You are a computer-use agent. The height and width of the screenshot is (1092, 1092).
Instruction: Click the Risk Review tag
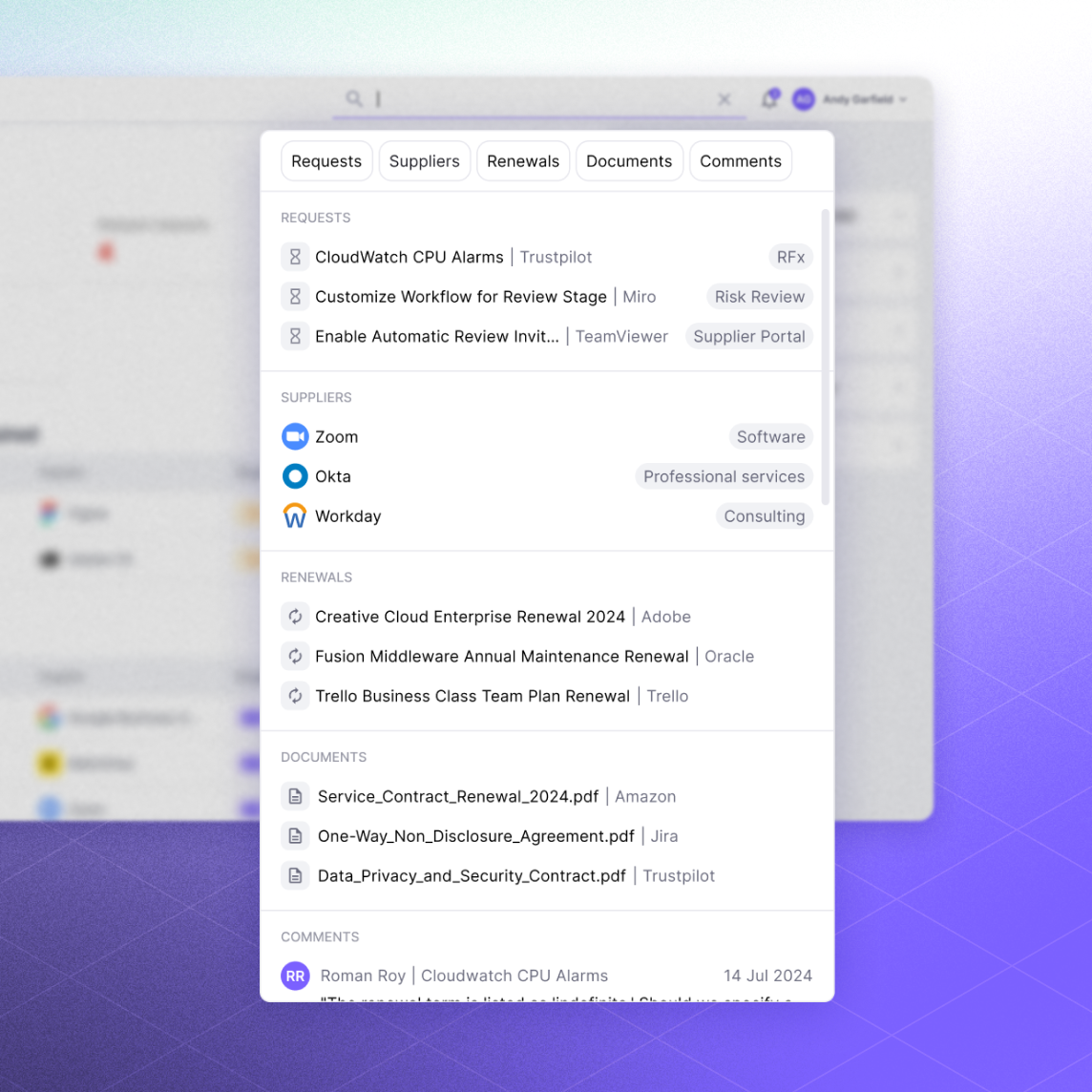(x=759, y=297)
